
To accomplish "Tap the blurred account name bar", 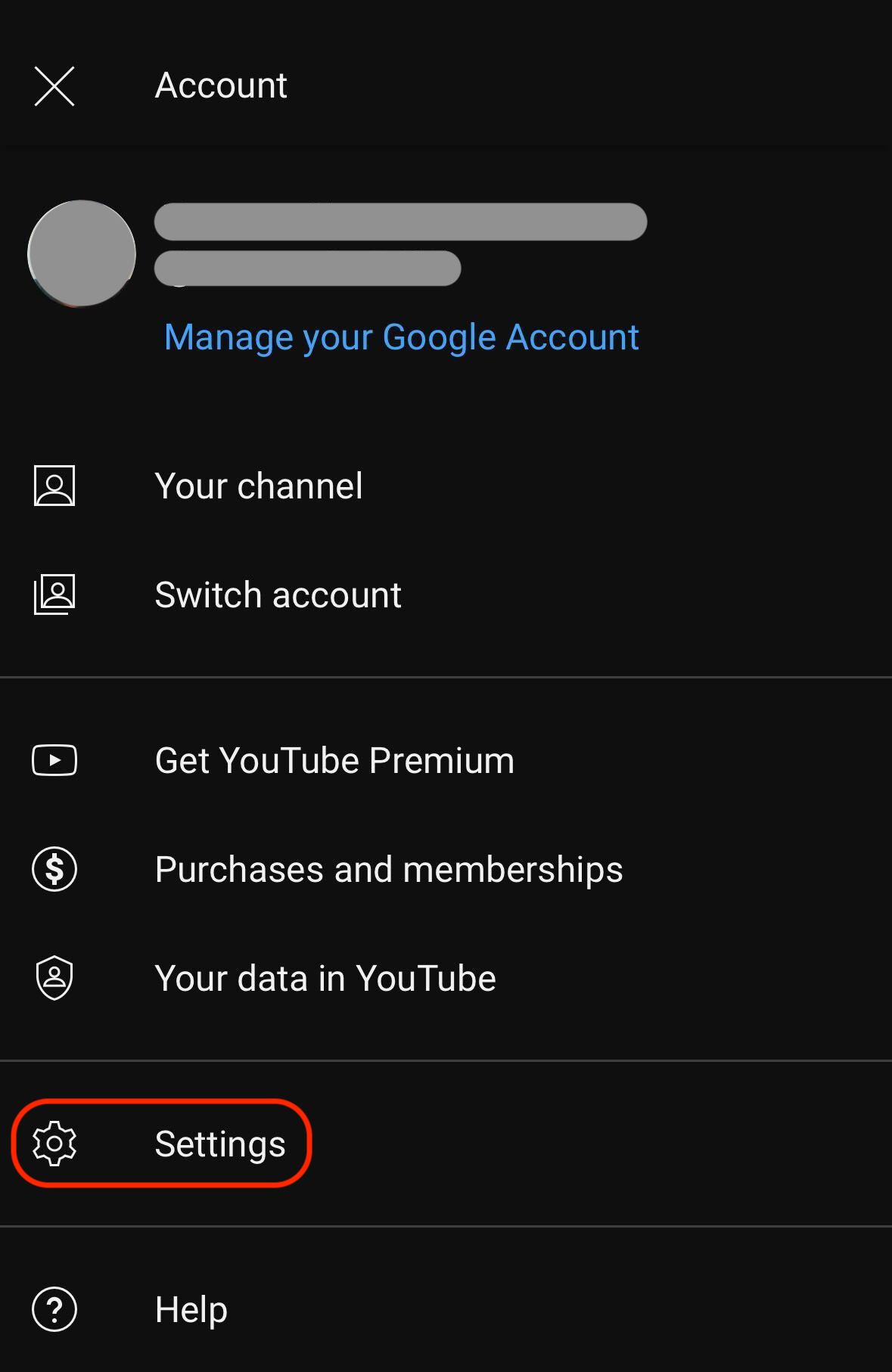I will click(400, 222).
